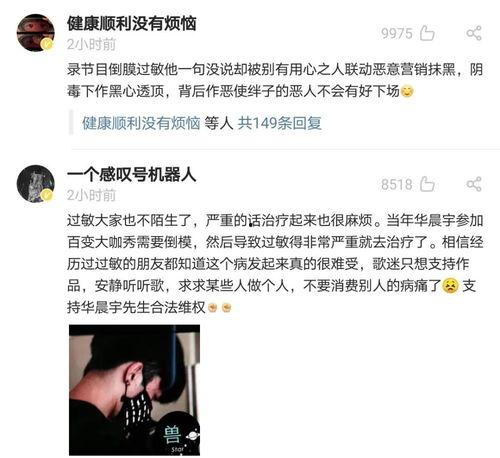Open 一个感叹号机器人's profile avatar
The height and width of the screenshot is (458, 500).
tap(35, 184)
